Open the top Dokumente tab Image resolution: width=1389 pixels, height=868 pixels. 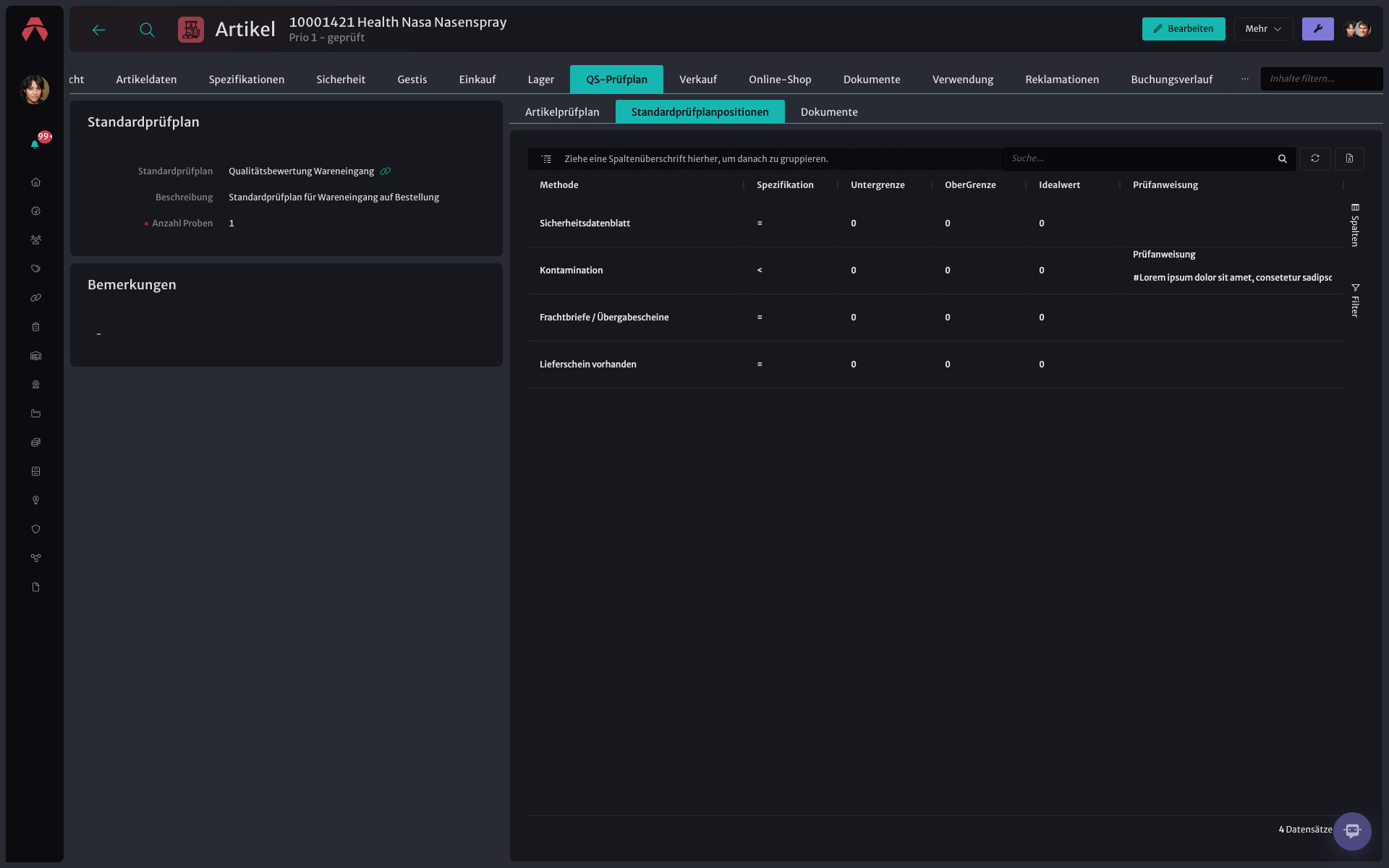872,80
